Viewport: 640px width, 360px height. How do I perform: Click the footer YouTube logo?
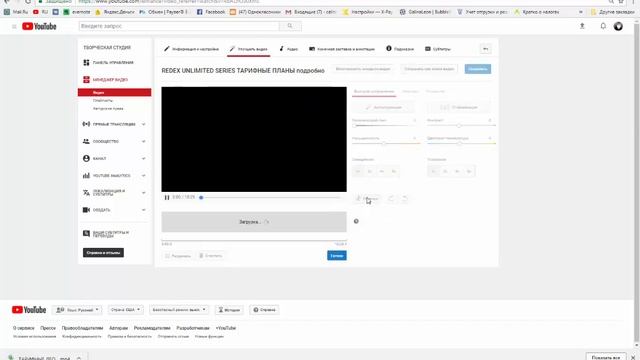click(x=29, y=310)
